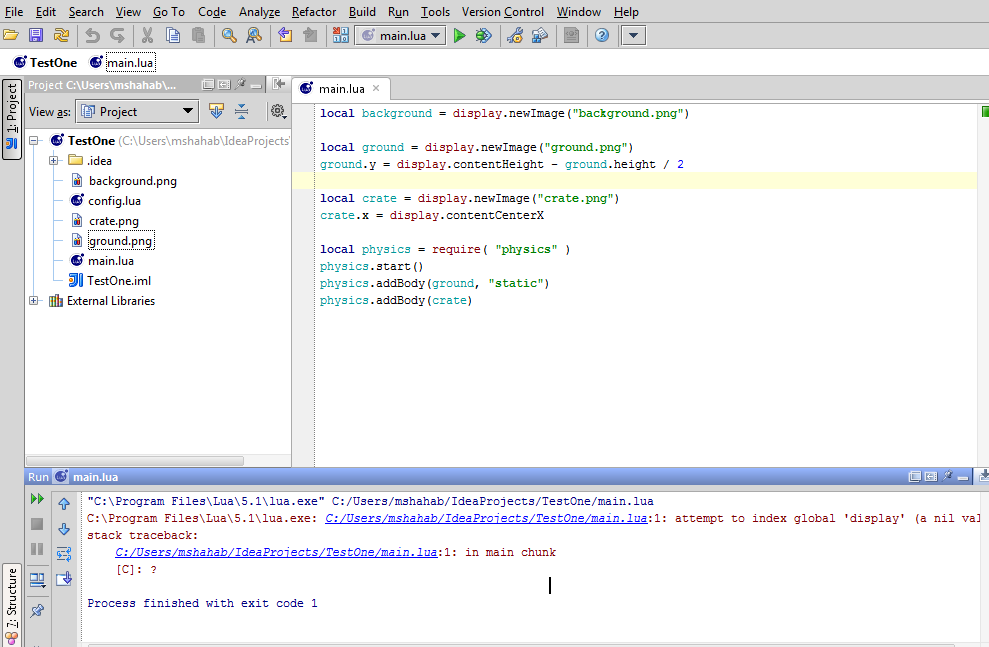Save all files with the save icon
The height and width of the screenshot is (647, 989).
coord(36,34)
